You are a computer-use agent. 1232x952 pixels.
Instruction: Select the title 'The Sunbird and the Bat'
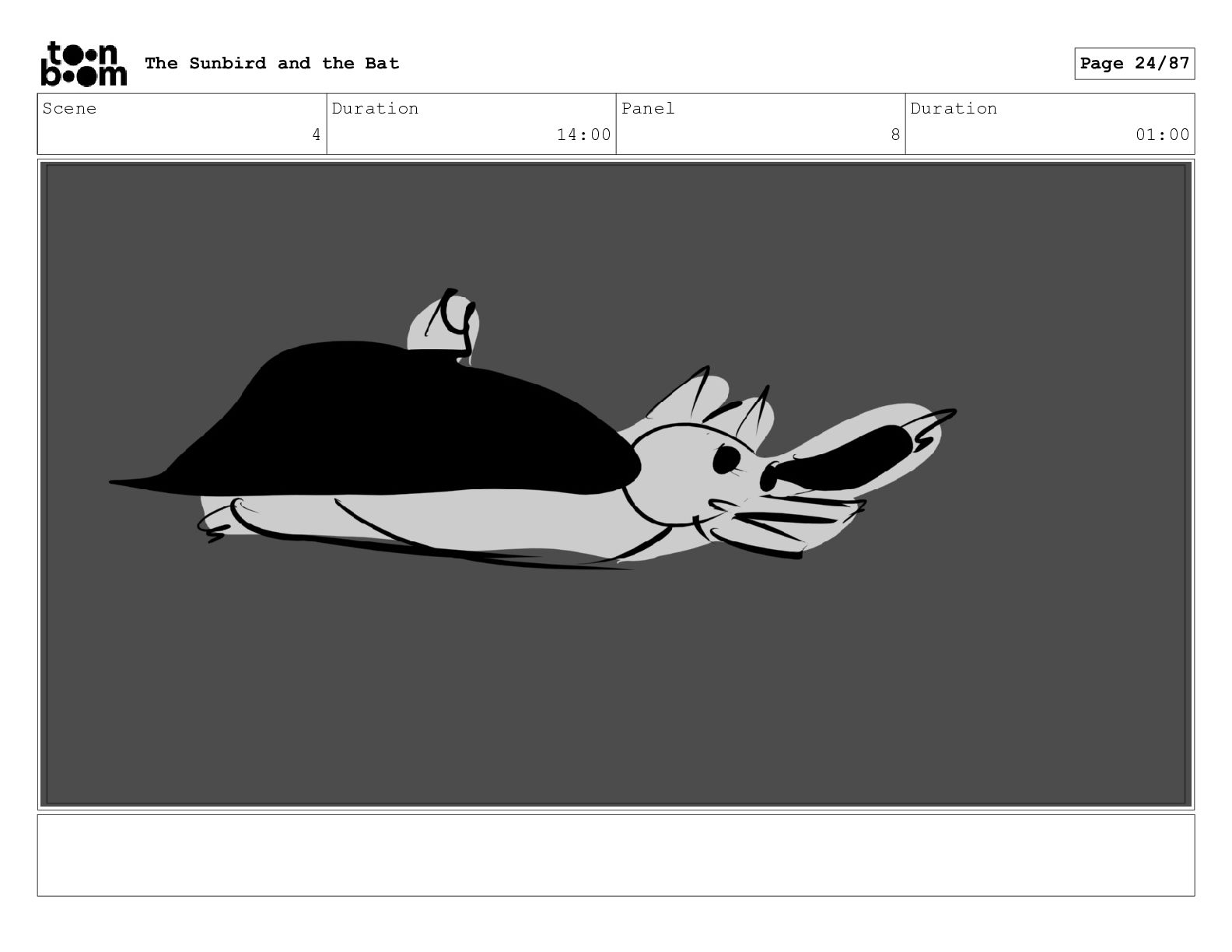272,63
